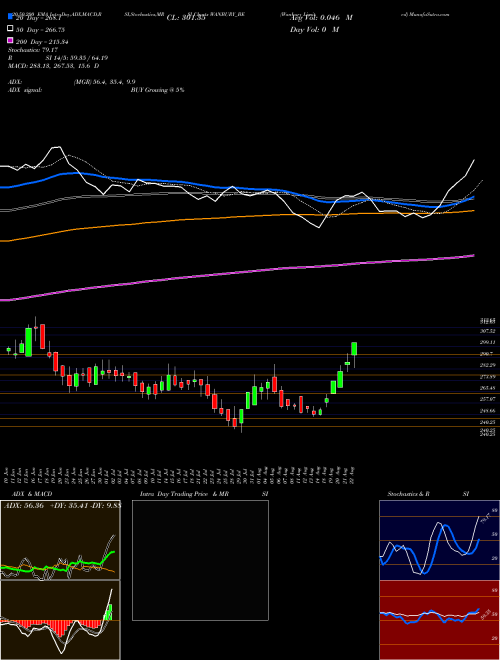
Task: Open the red RSI chart panel
Action: click(439, 620)
